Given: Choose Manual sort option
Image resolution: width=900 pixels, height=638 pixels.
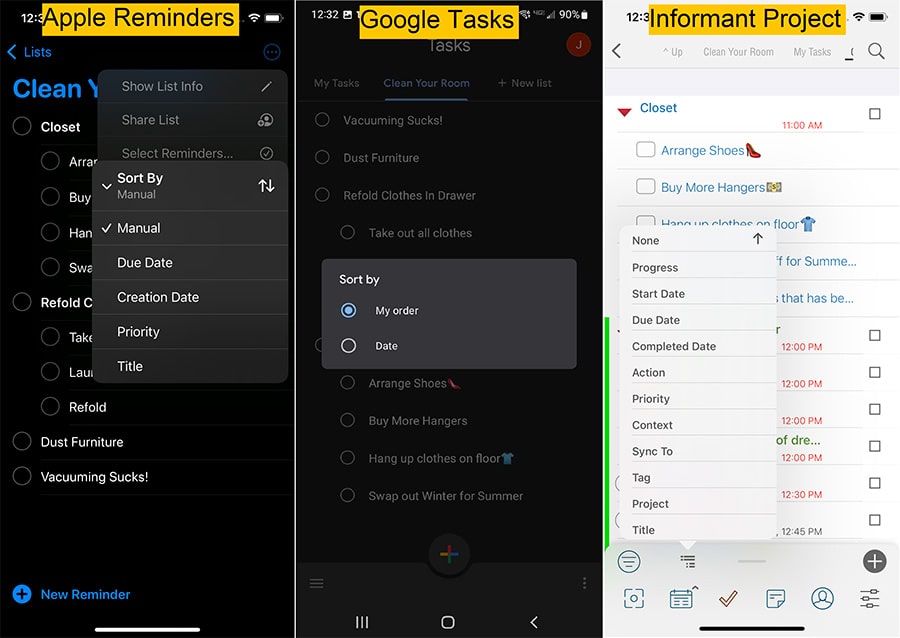Looking at the screenshot, I should tap(190, 228).
